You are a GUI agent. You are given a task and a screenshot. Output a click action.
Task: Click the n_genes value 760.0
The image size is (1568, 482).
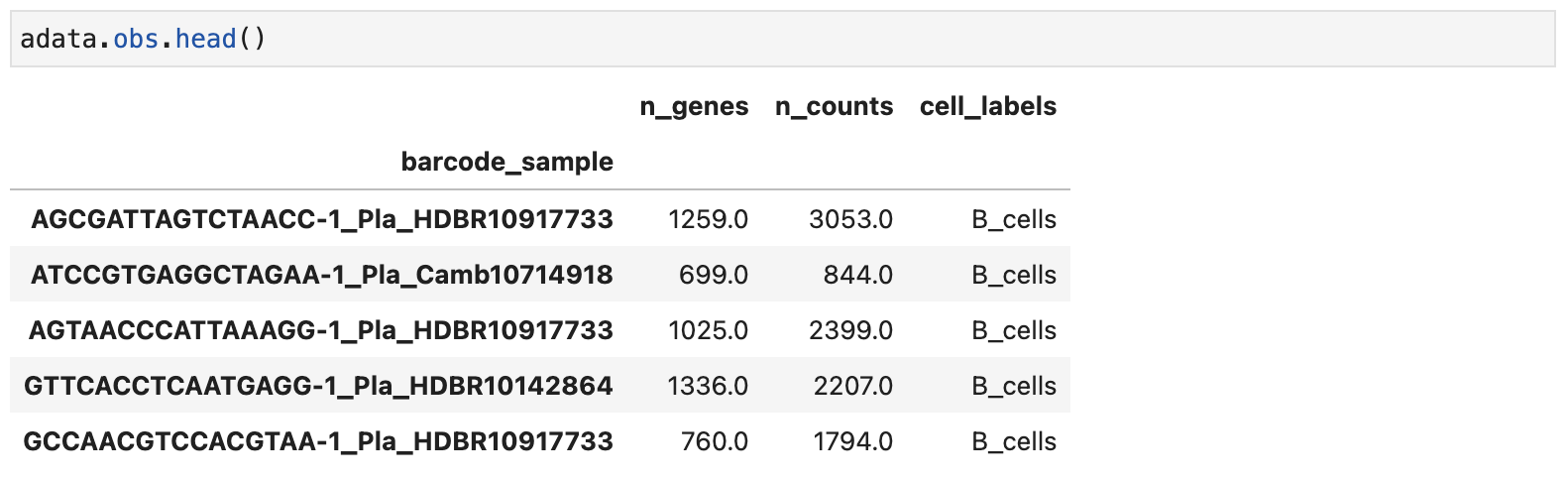pyautogui.click(x=715, y=441)
